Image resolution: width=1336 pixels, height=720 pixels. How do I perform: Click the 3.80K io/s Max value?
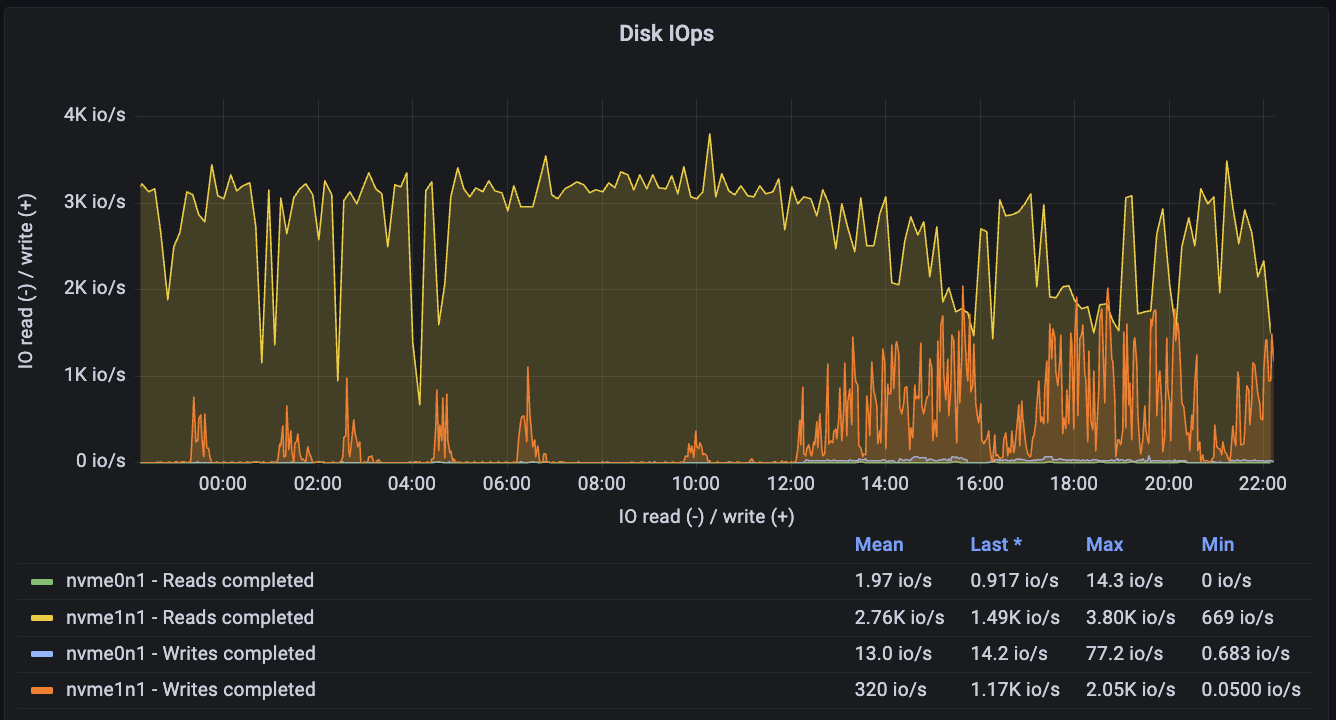[x=1130, y=617]
